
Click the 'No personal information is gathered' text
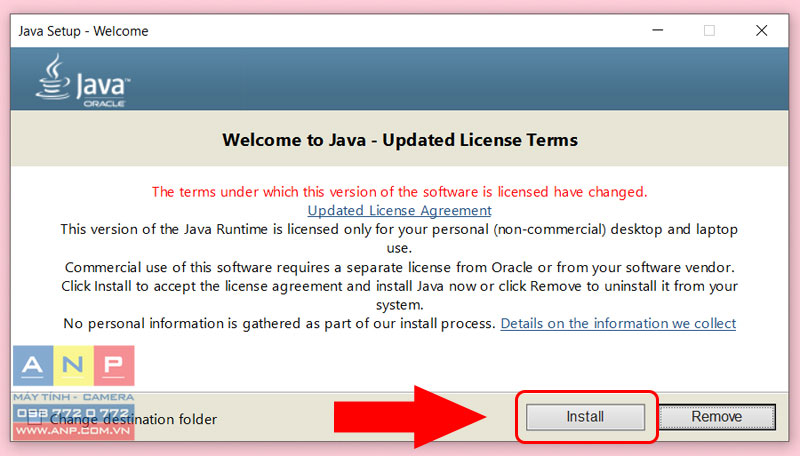click(x=279, y=323)
